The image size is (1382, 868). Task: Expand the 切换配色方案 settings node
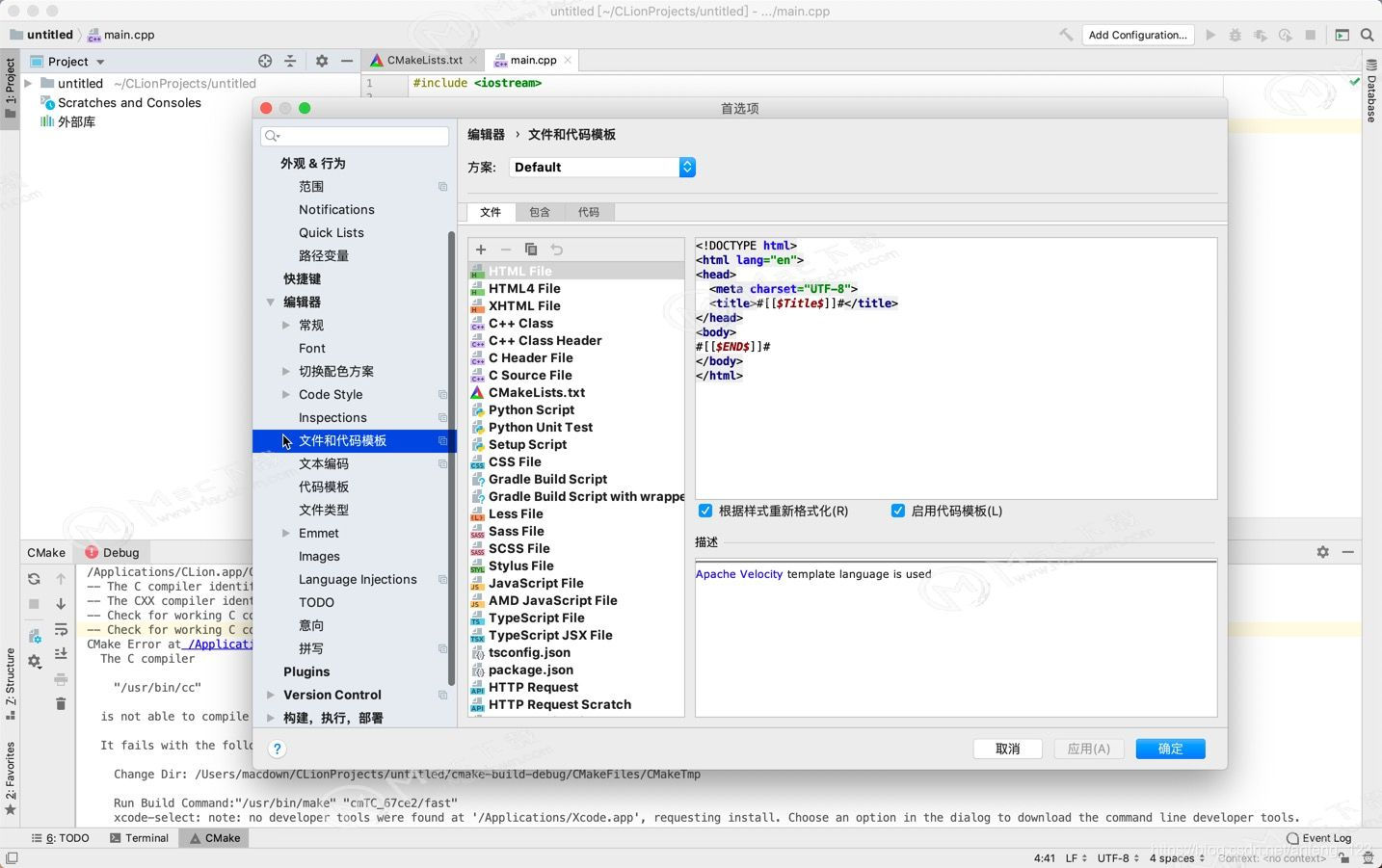(x=286, y=372)
